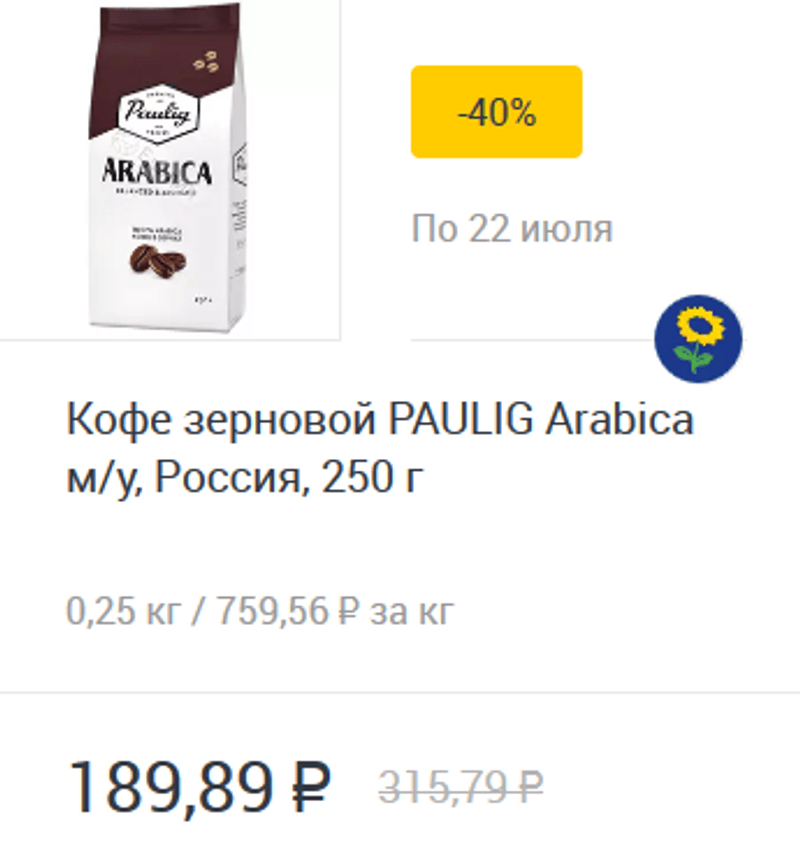Click the brown coffee beans on package
This screenshot has width=800, height=856.
157,262
